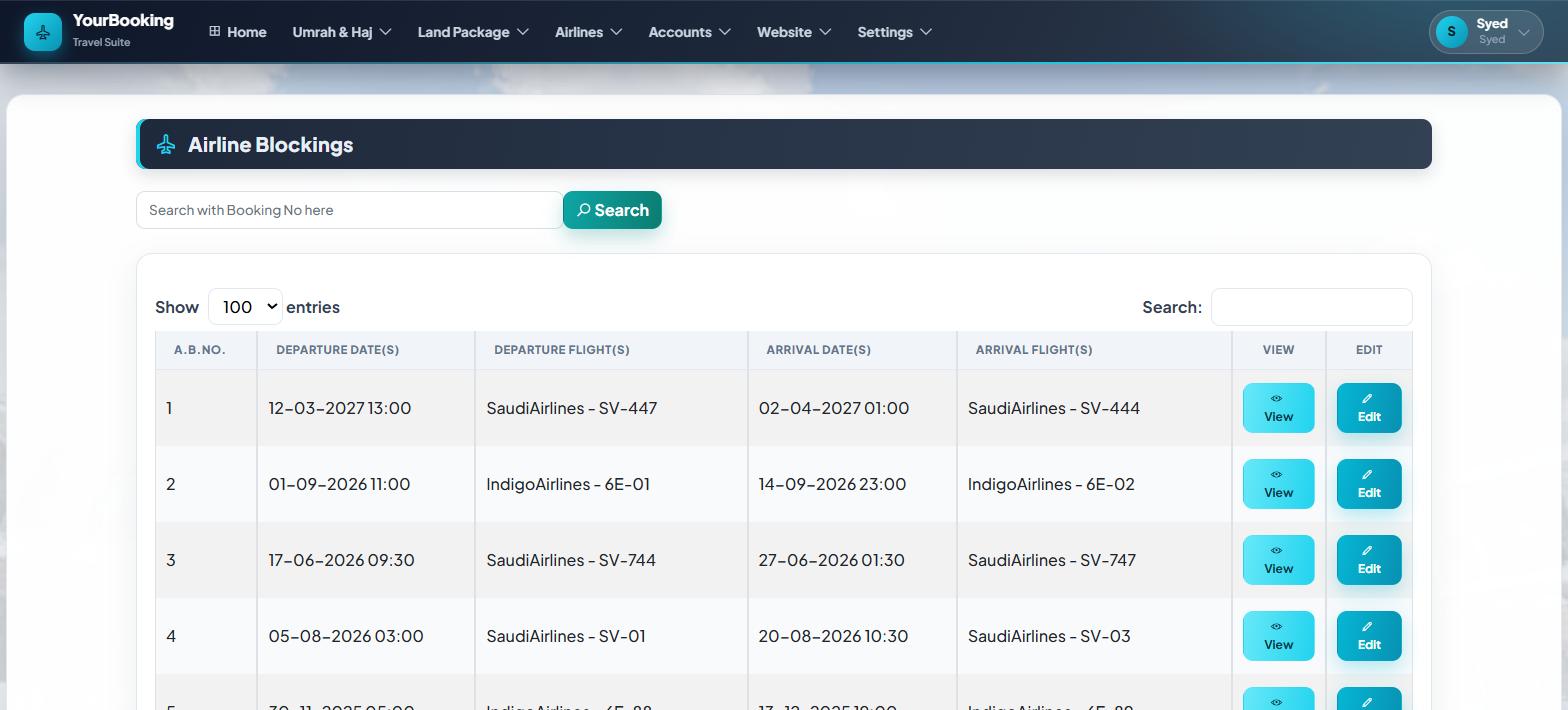
Task: Open the Settings dropdown menu
Action: [895, 32]
